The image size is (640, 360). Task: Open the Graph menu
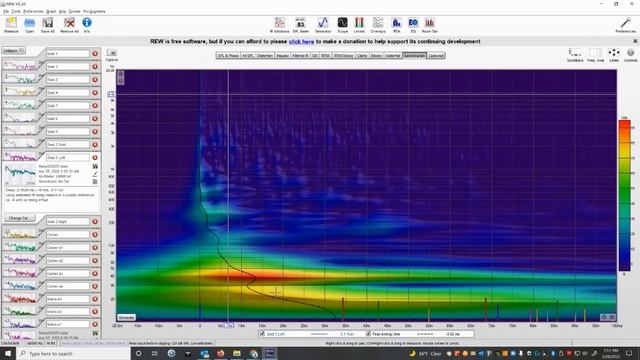[51, 11]
